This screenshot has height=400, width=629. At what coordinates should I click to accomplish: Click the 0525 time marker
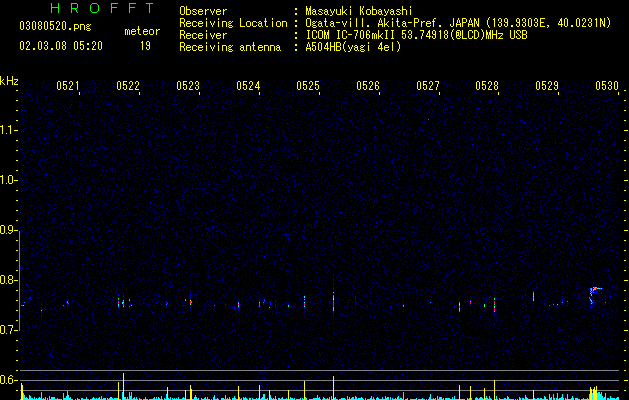[x=308, y=85]
